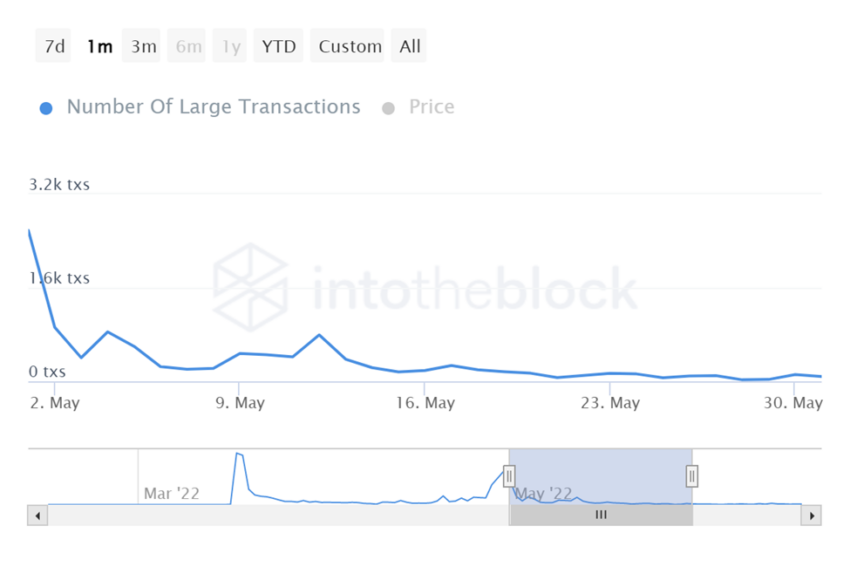Click the 23. May axis label
Screen dimensions: 850x567
pyautogui.click(x=610, y=403)
